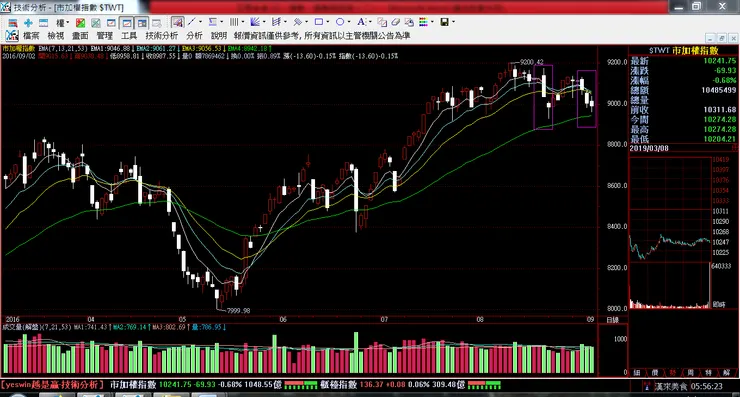Select the red-green chart icon in toolbar
Image resolution: width=740 pixels, height=397 pixels.
tap(81, 23)
